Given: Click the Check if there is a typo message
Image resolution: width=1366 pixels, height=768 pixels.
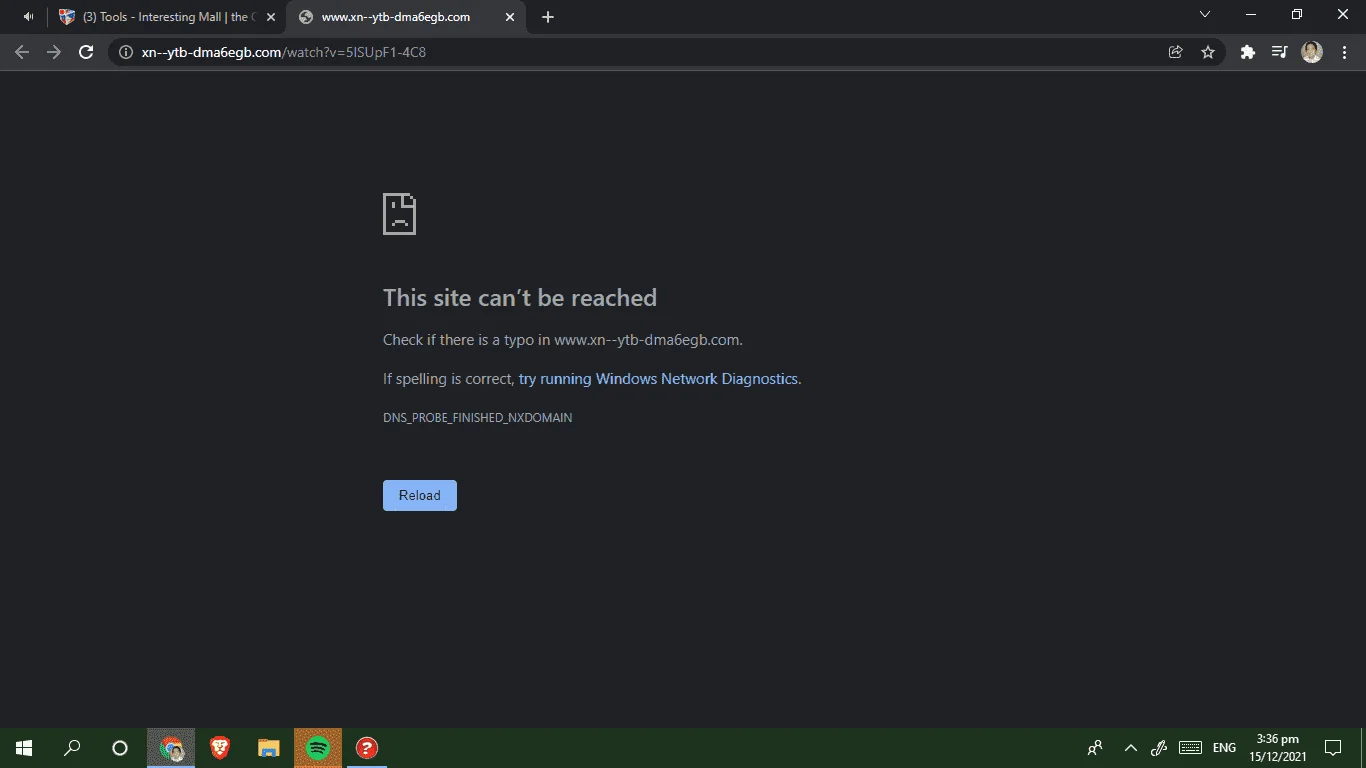Looking at the screenshot, I should [563, 340].
